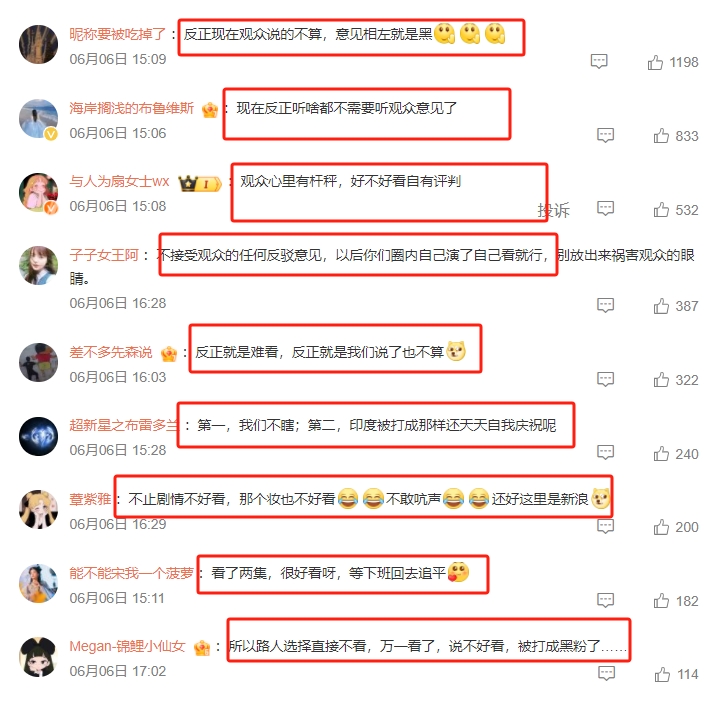Click thumbs-up on the 114-likes comment
Screen dimensions: 722x710
click(x=662, y=675)
